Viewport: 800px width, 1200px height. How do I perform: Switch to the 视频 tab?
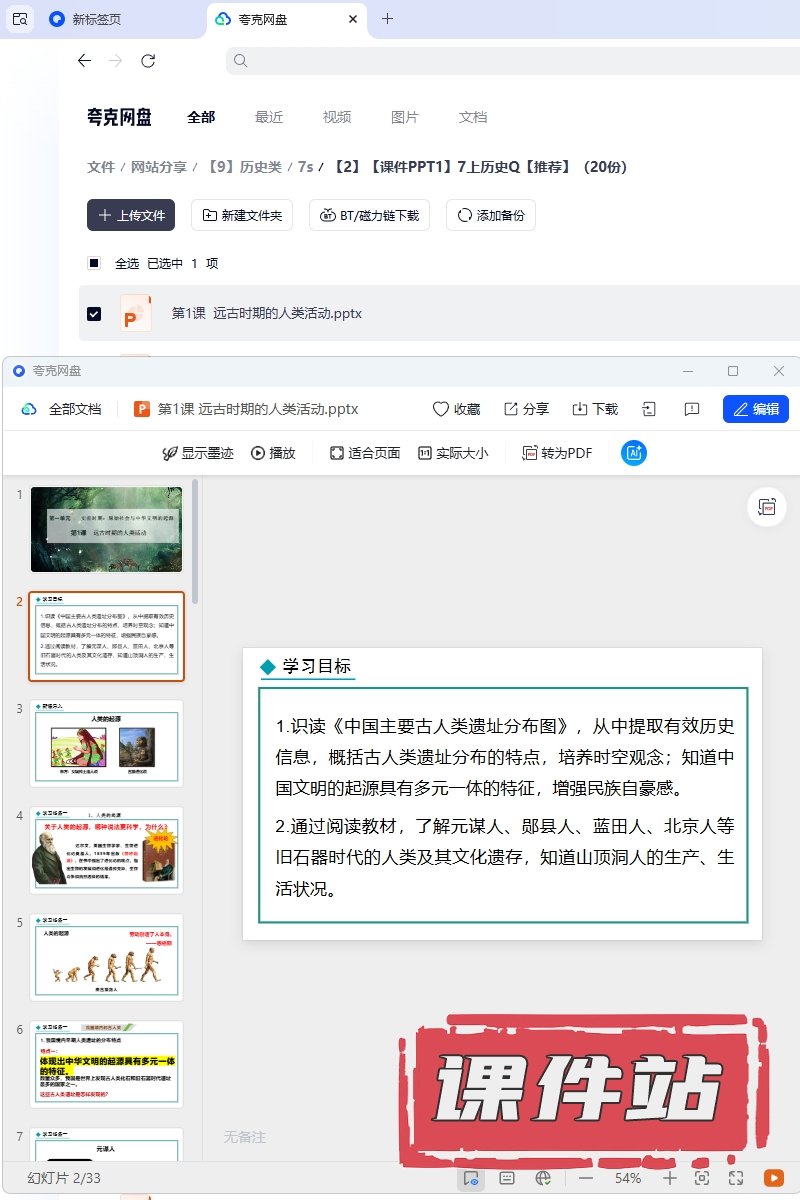(337, 117)
